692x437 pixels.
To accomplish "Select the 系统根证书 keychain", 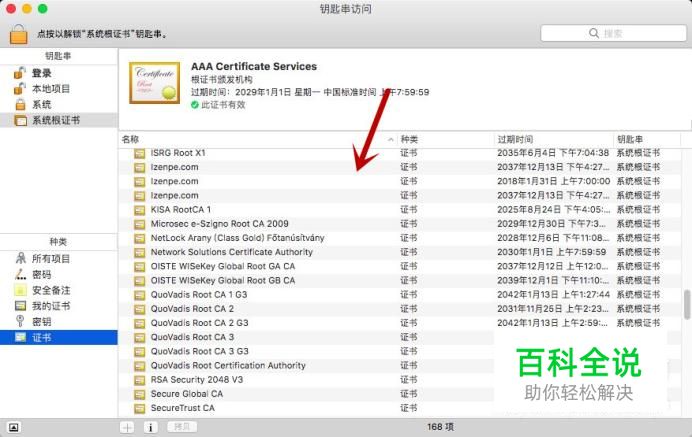I will pyautogui.click(x=59, y=120).
